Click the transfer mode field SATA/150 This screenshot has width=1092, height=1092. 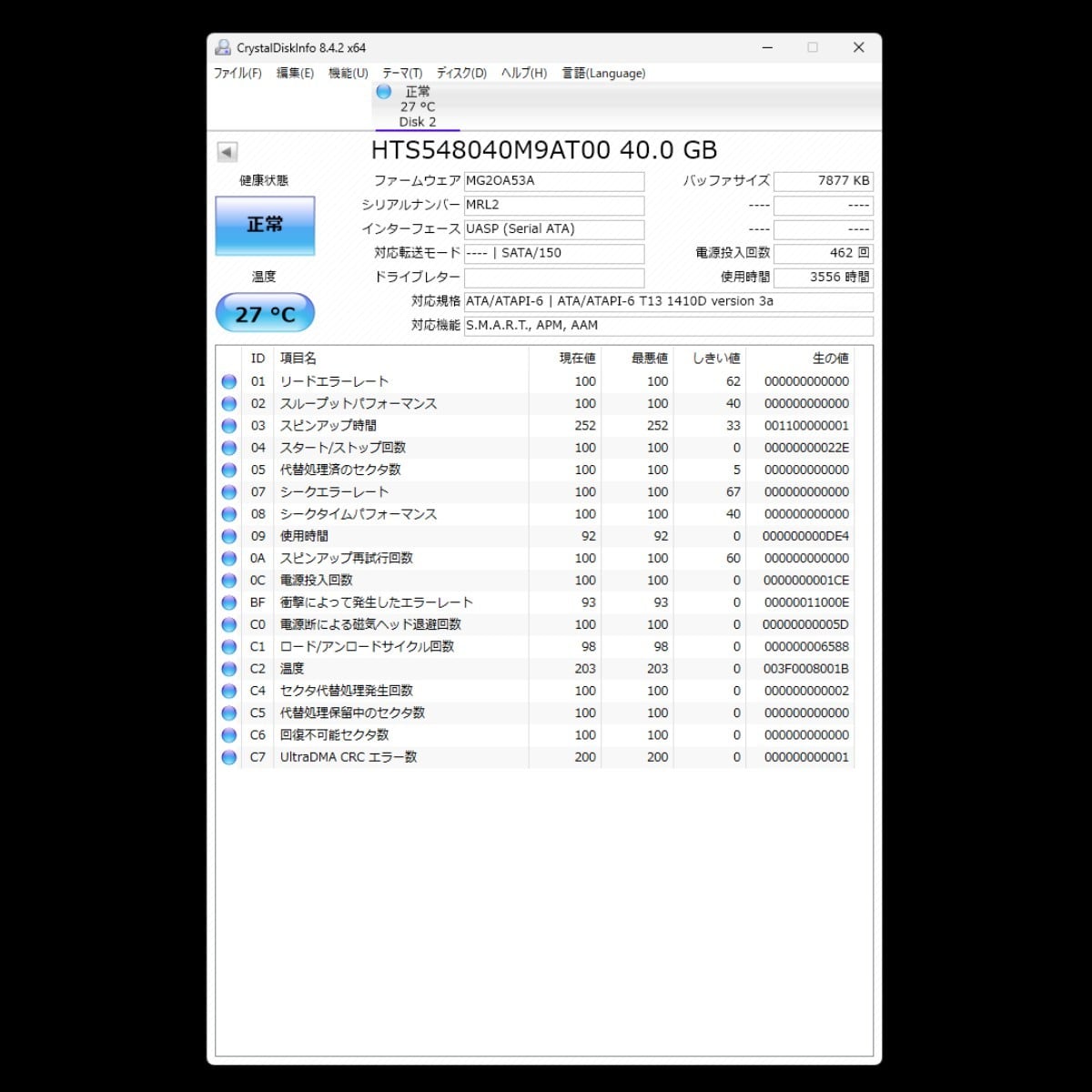554,254
